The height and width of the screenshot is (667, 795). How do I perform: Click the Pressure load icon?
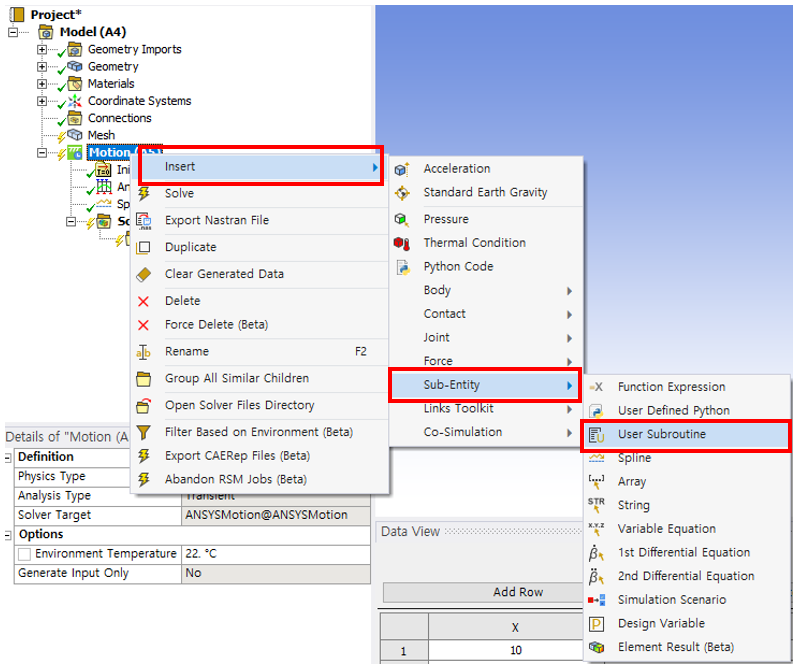point(402,219)
